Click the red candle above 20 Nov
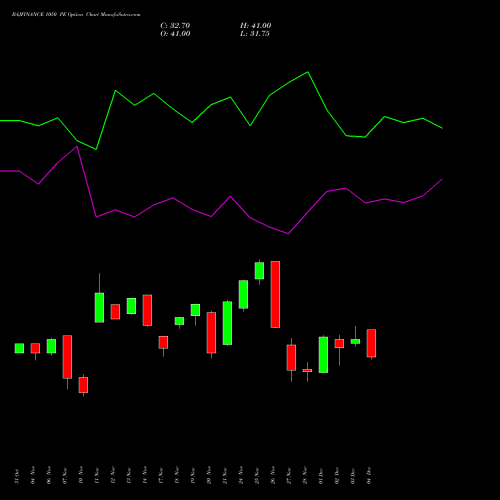This screenshot has height=500, width=500. pos(211,333)
